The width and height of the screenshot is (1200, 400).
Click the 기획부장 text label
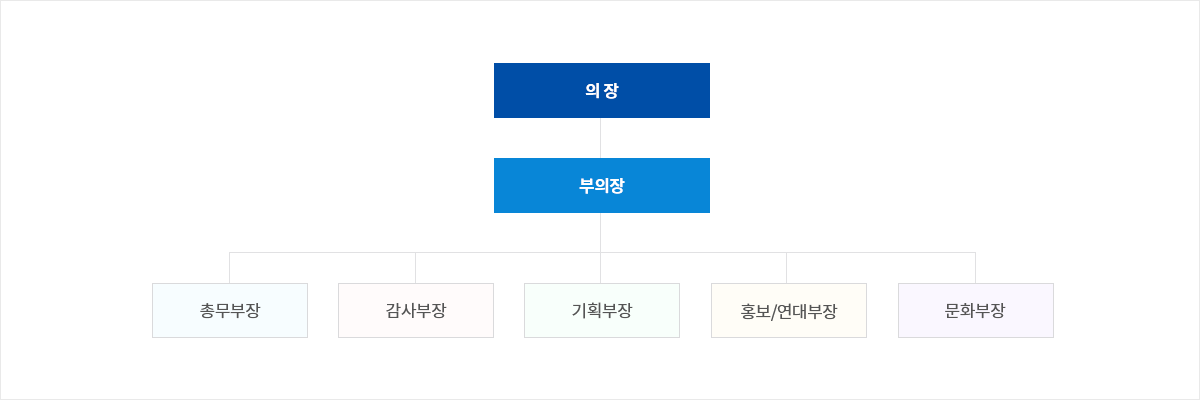(602, 310)
